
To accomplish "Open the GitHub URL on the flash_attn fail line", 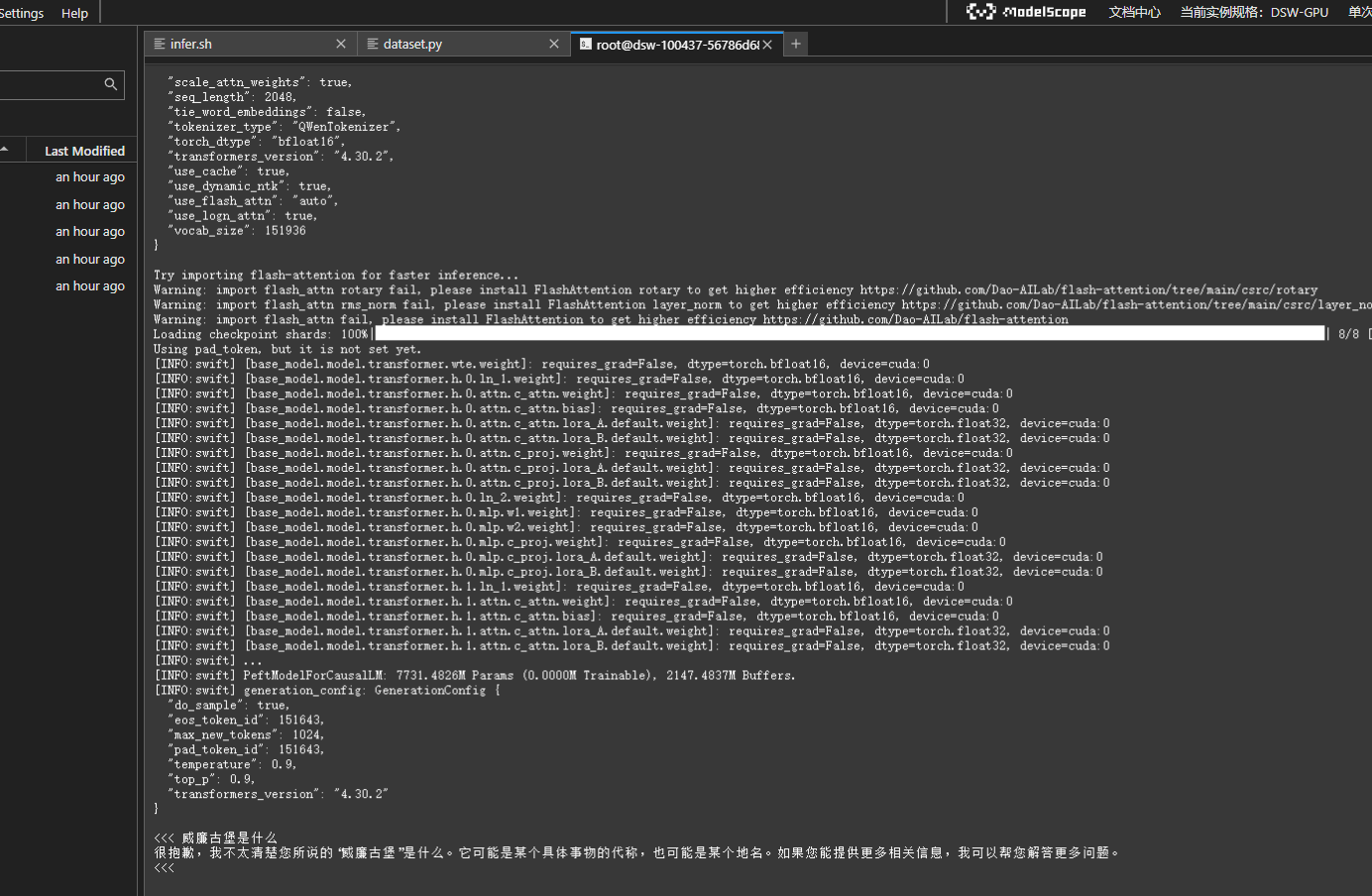I will pos(915,320).
